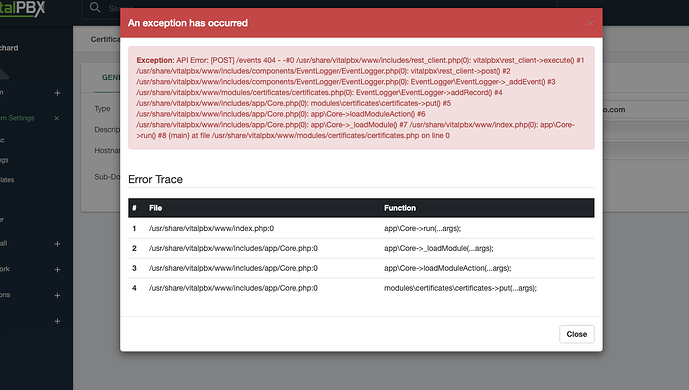Open the Certificates page title tab
The width and height of the screenshot is (689, 390).
pyautogui.click(x=105, y=40)
